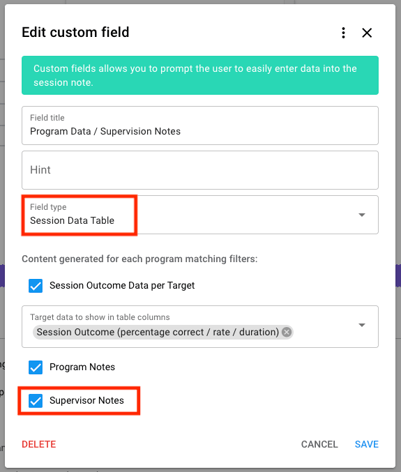This screenshot has width=401, height=472.
Task: Save the custom field changes
Action: tap(366, 444)
